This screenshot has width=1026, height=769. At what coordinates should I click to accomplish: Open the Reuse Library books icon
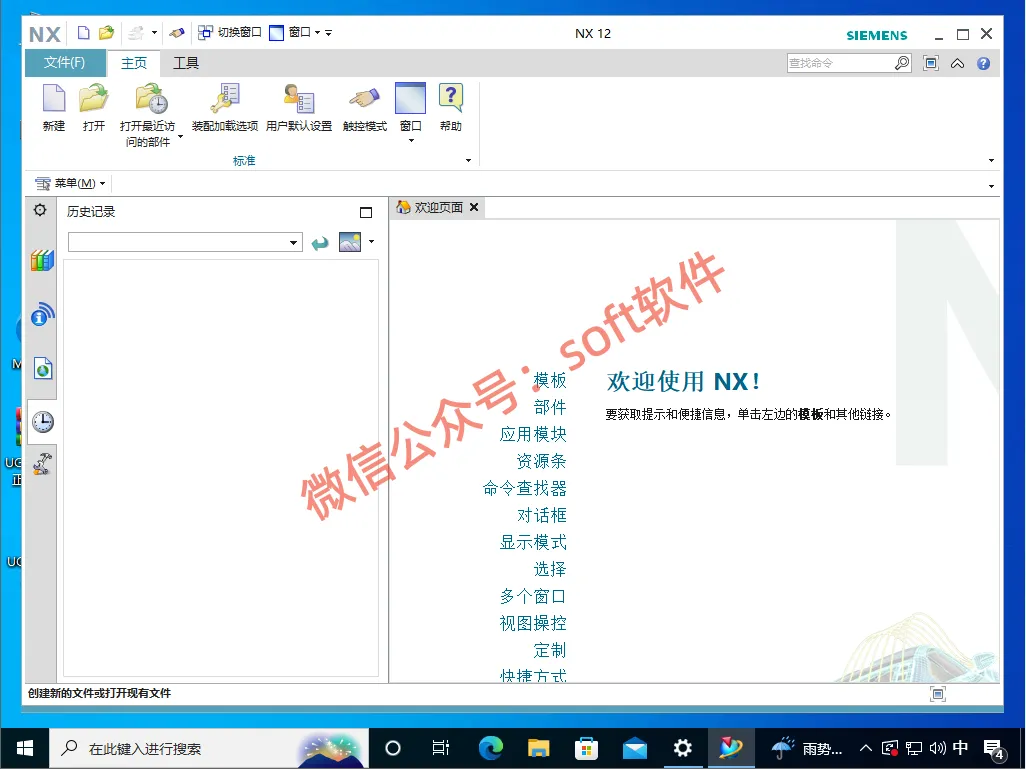click(42, 260)
